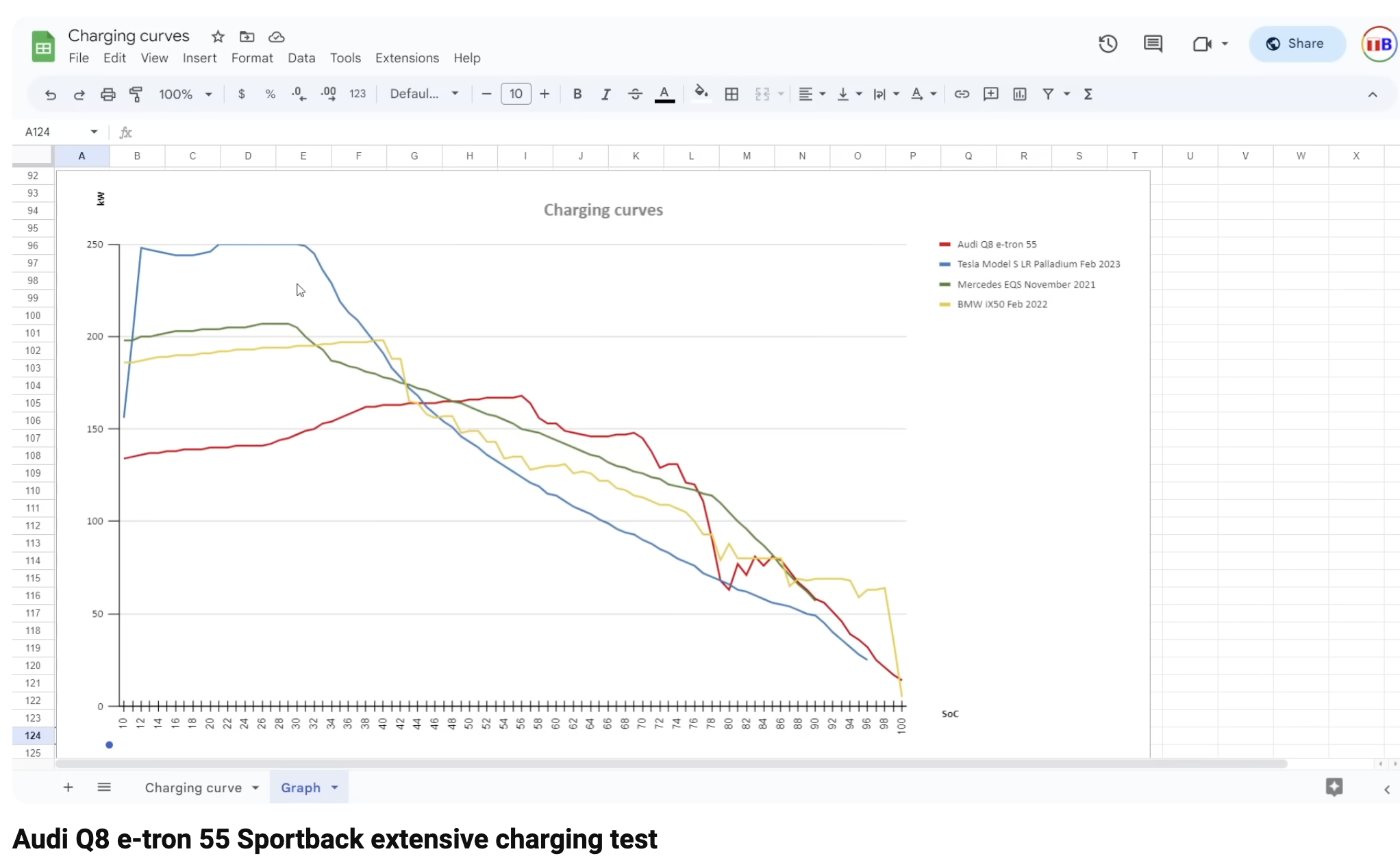Click the print icon

108,95
